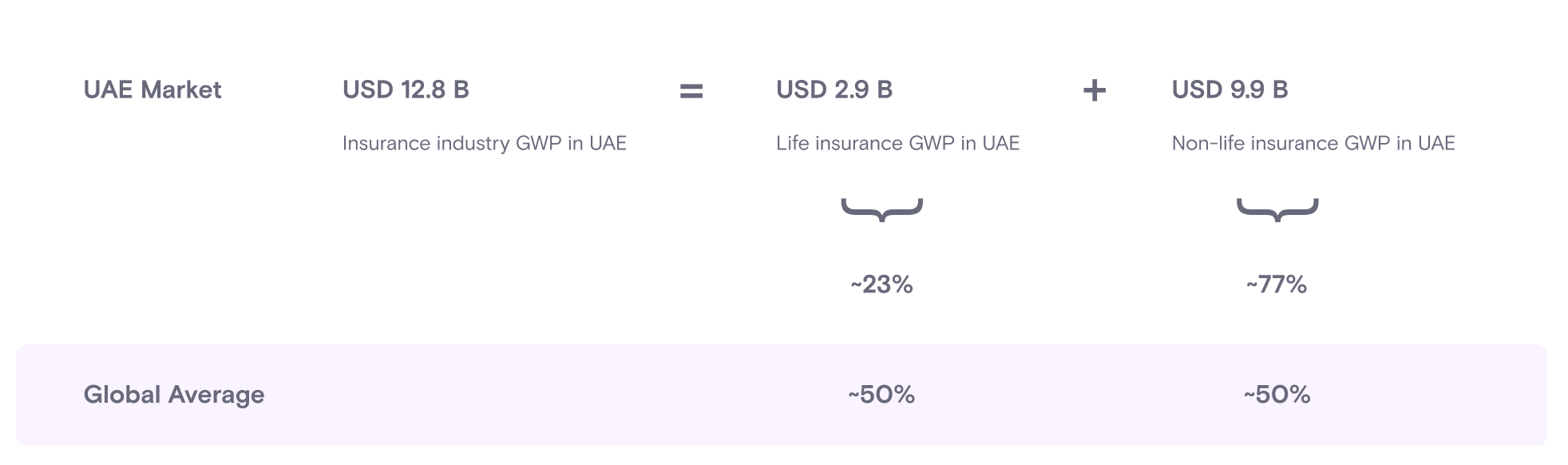Click the Non-life insurance GWP in UAE caption
Viewport: 1568px width, 465px height.
[x=1313, y=143]
